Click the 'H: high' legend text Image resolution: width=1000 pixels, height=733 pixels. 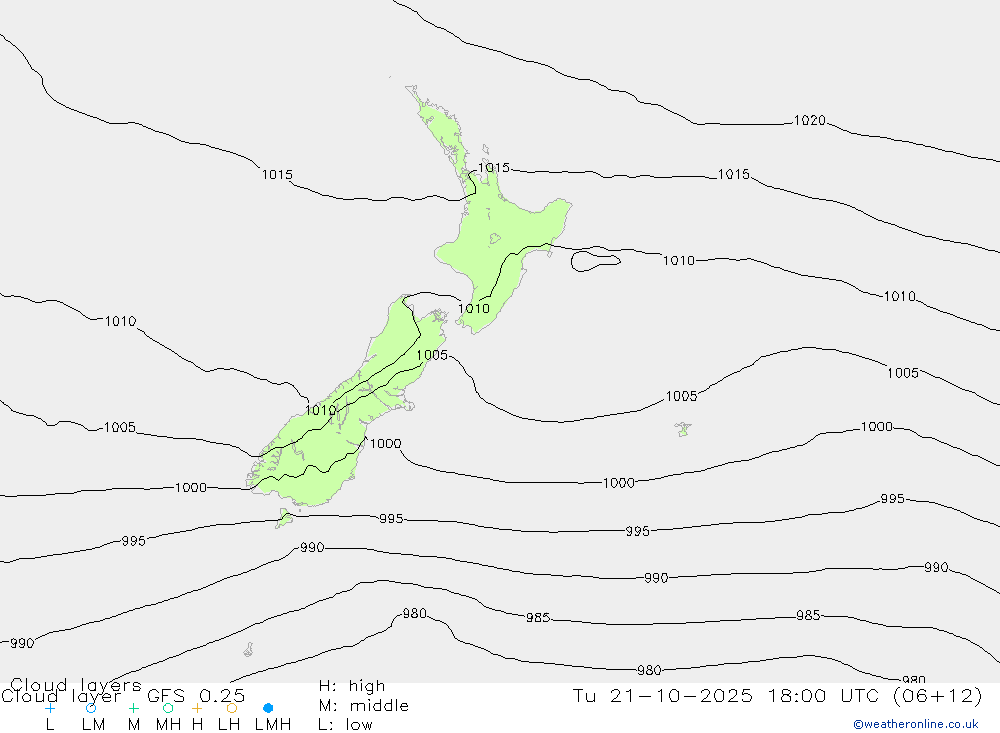(352, 686)
